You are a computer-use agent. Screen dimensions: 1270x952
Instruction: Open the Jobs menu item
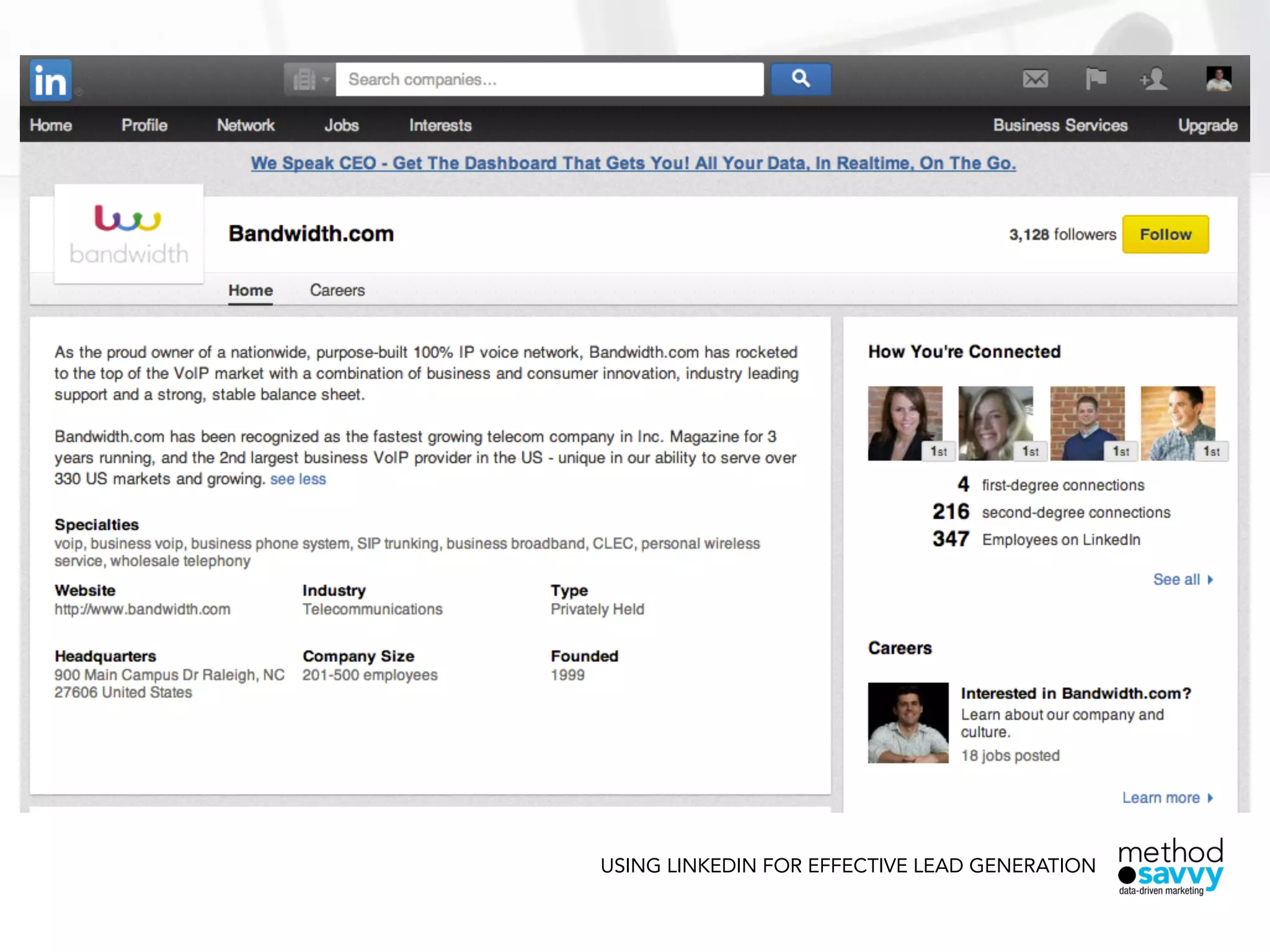(x=342, y=125)
